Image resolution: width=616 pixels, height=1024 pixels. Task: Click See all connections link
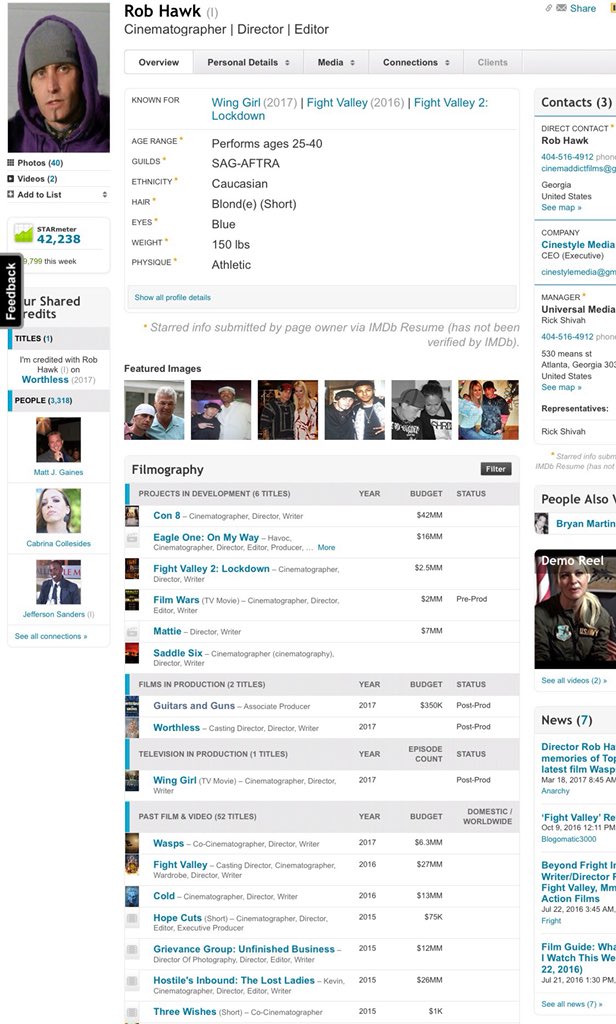[x=51, y=636]
